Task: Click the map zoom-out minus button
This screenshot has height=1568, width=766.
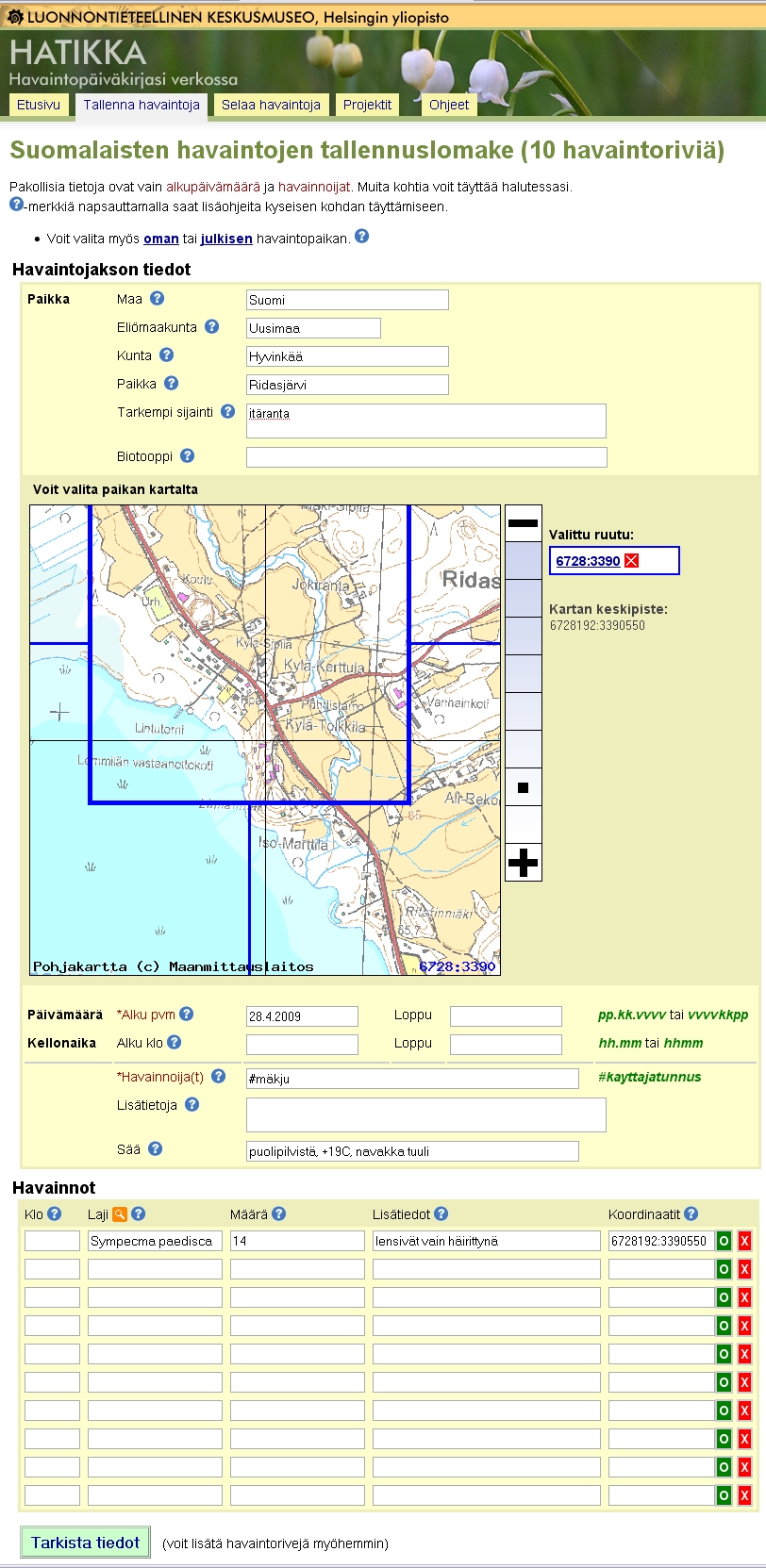Action: pyautogui.click(x=523, y=523)
